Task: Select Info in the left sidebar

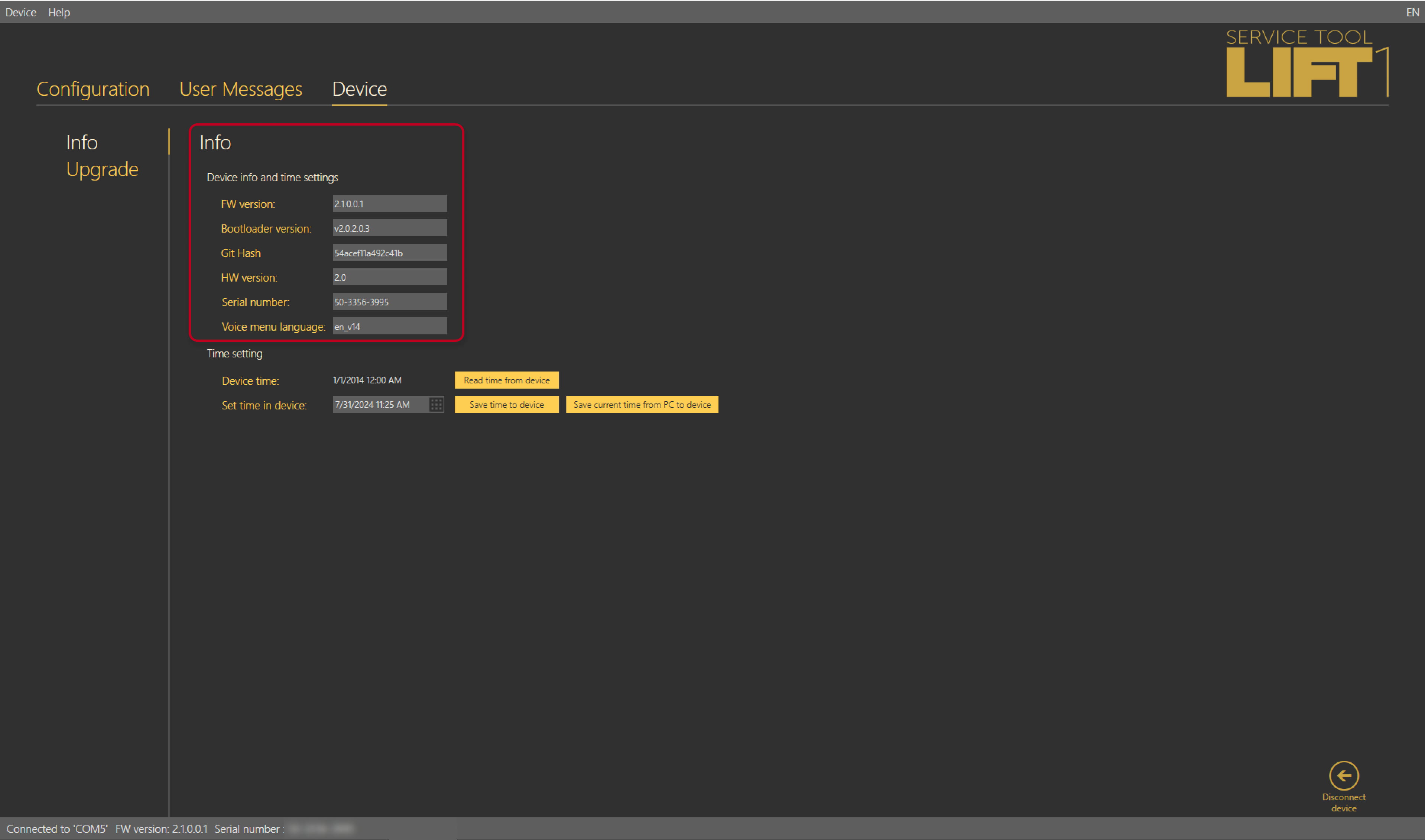Action: 82,142
